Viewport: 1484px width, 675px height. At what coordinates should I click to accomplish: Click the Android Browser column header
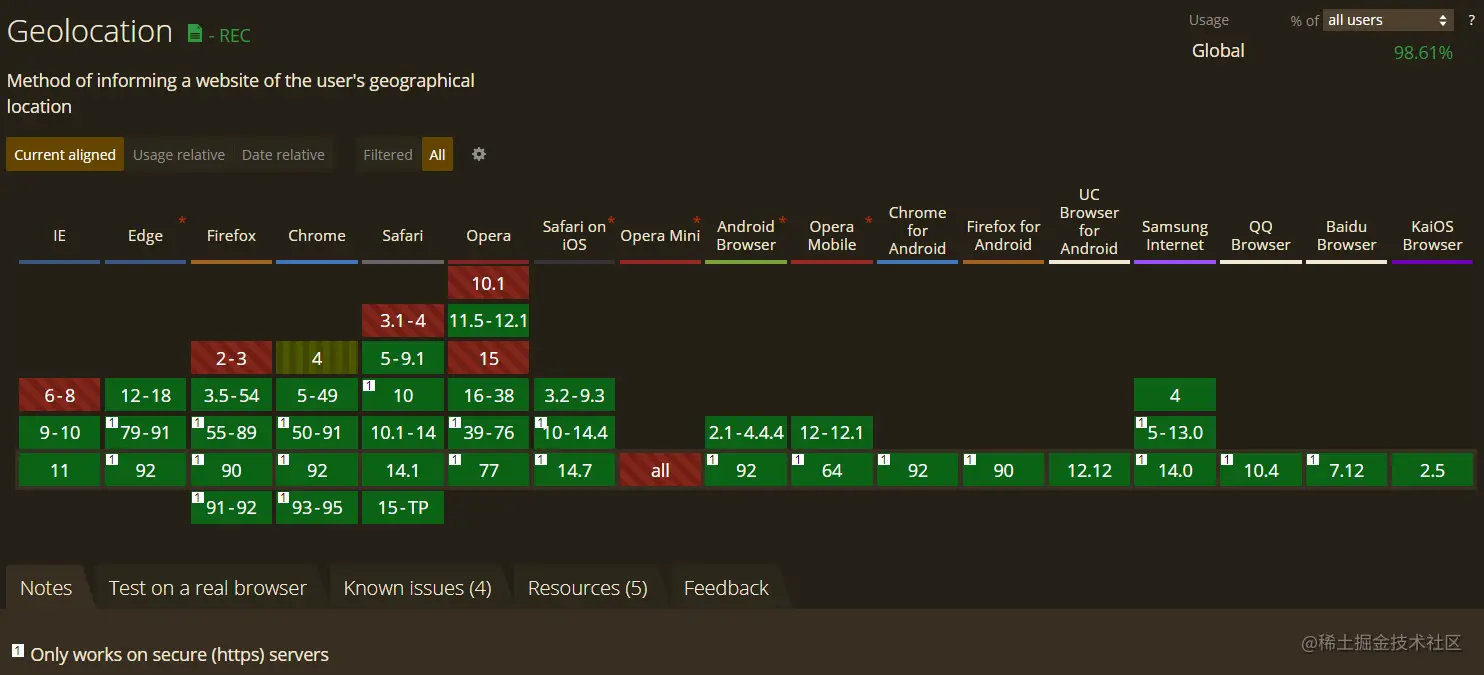pos(746,236)
